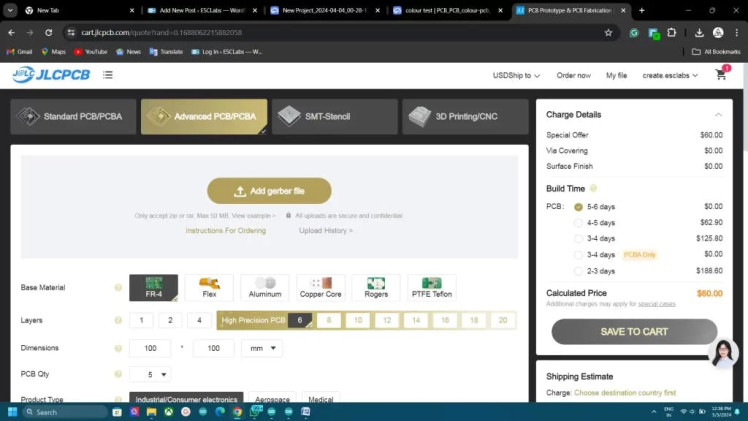Select 2 layers option
Viewport: 748px width, 421px height.
tap(170, 320)
